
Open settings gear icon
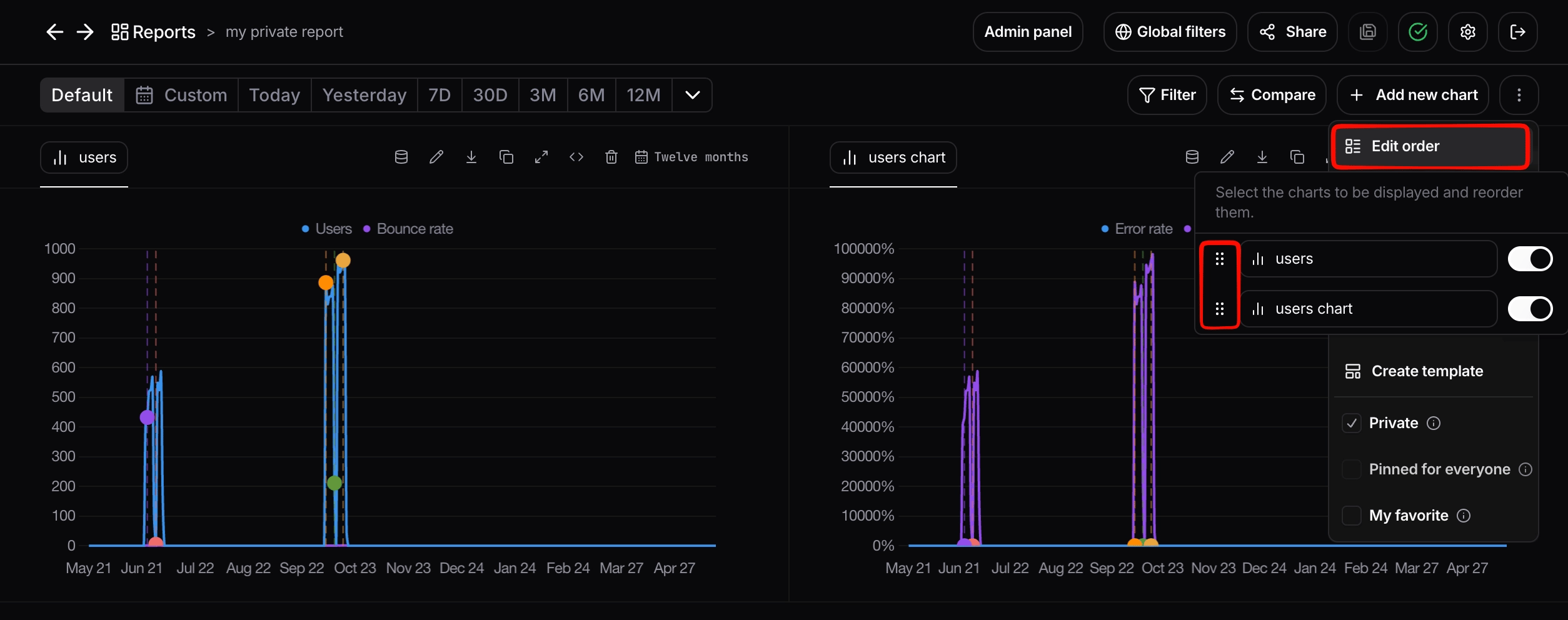1468,32
